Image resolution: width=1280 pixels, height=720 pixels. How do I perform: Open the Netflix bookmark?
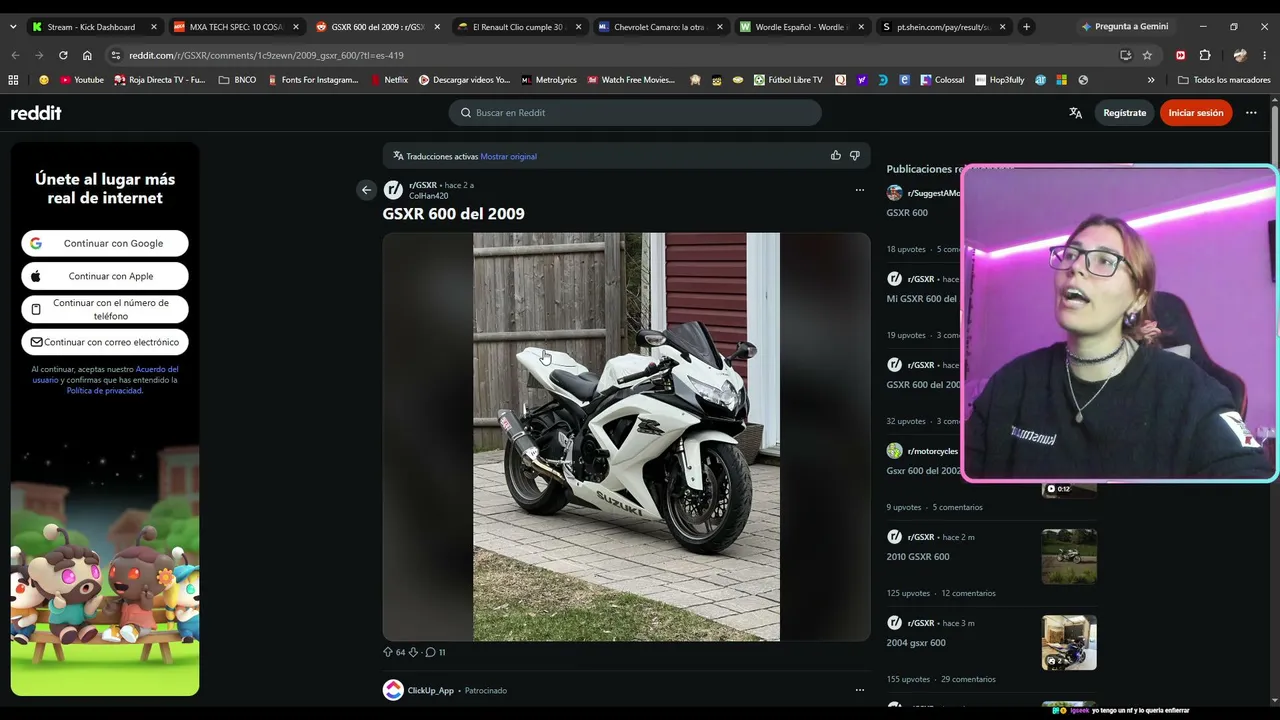click(390, 80)
